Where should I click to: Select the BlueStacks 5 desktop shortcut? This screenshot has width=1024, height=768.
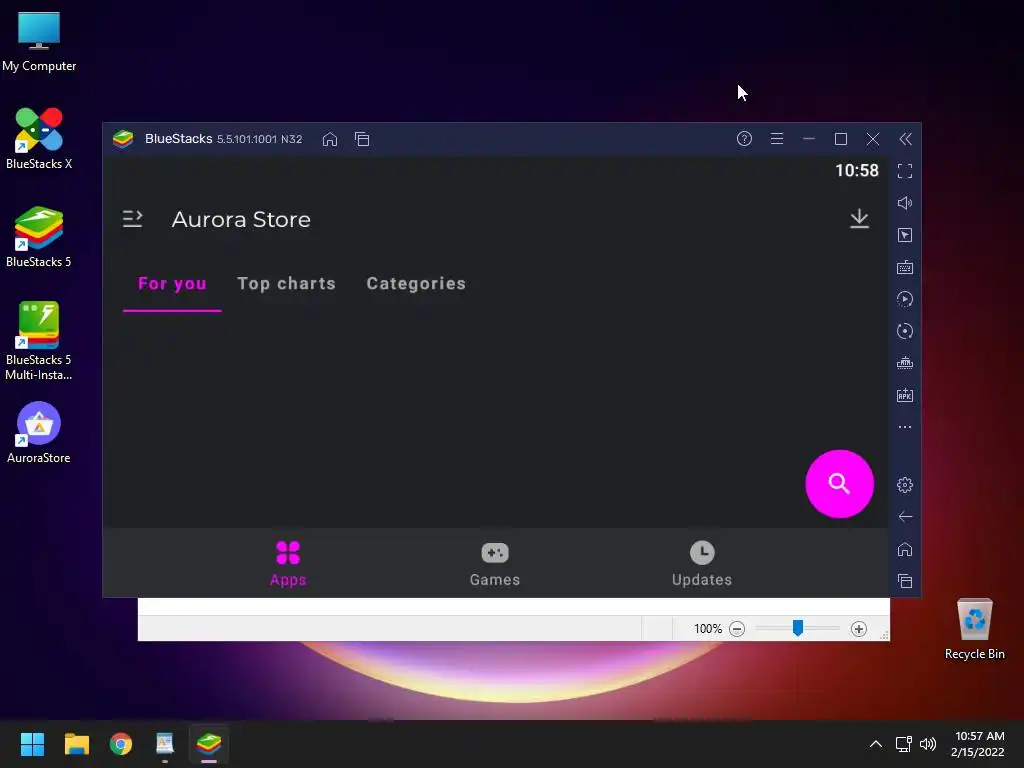(39, 237)
